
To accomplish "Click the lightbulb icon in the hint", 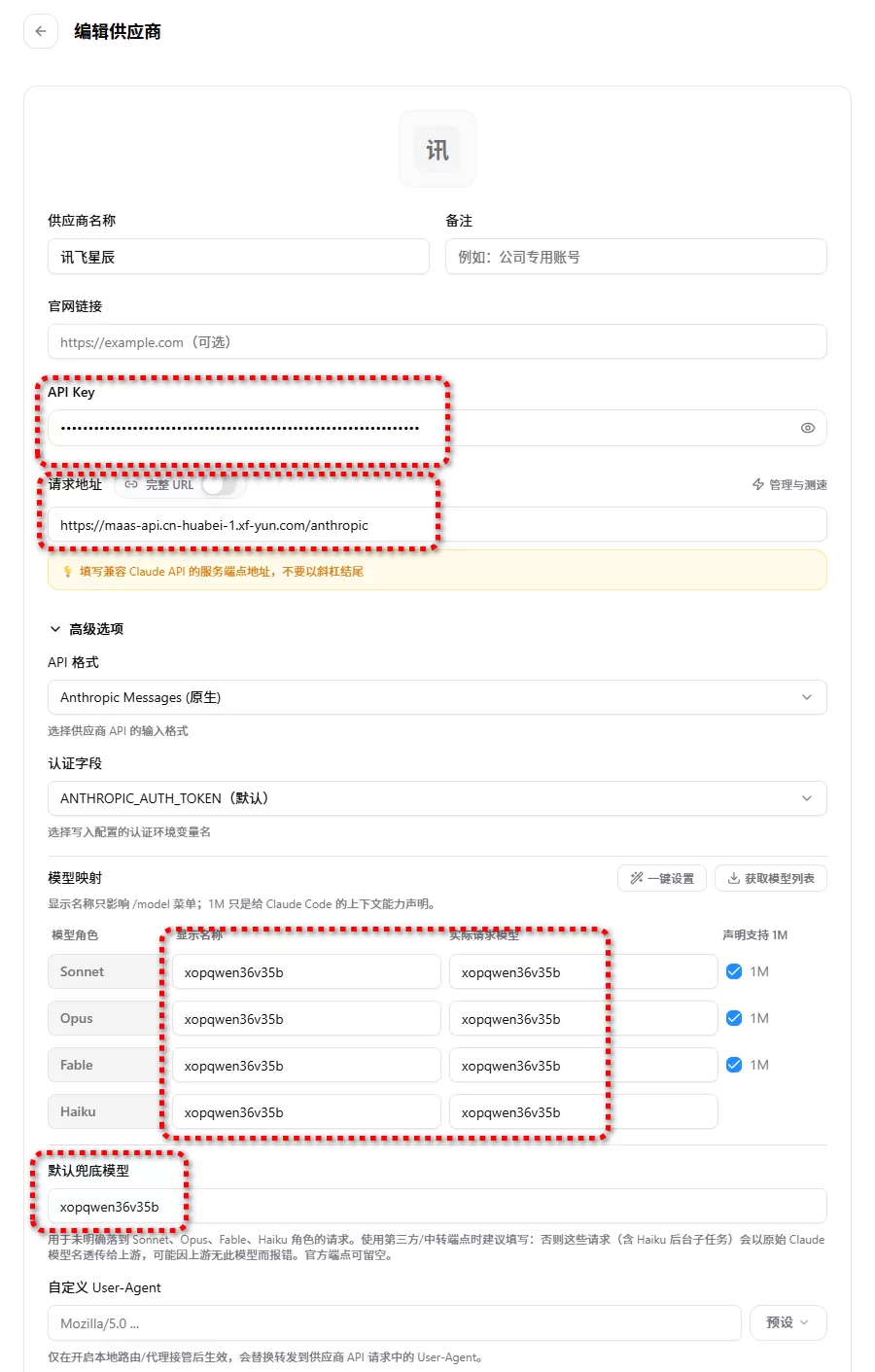I will (67, 572).
